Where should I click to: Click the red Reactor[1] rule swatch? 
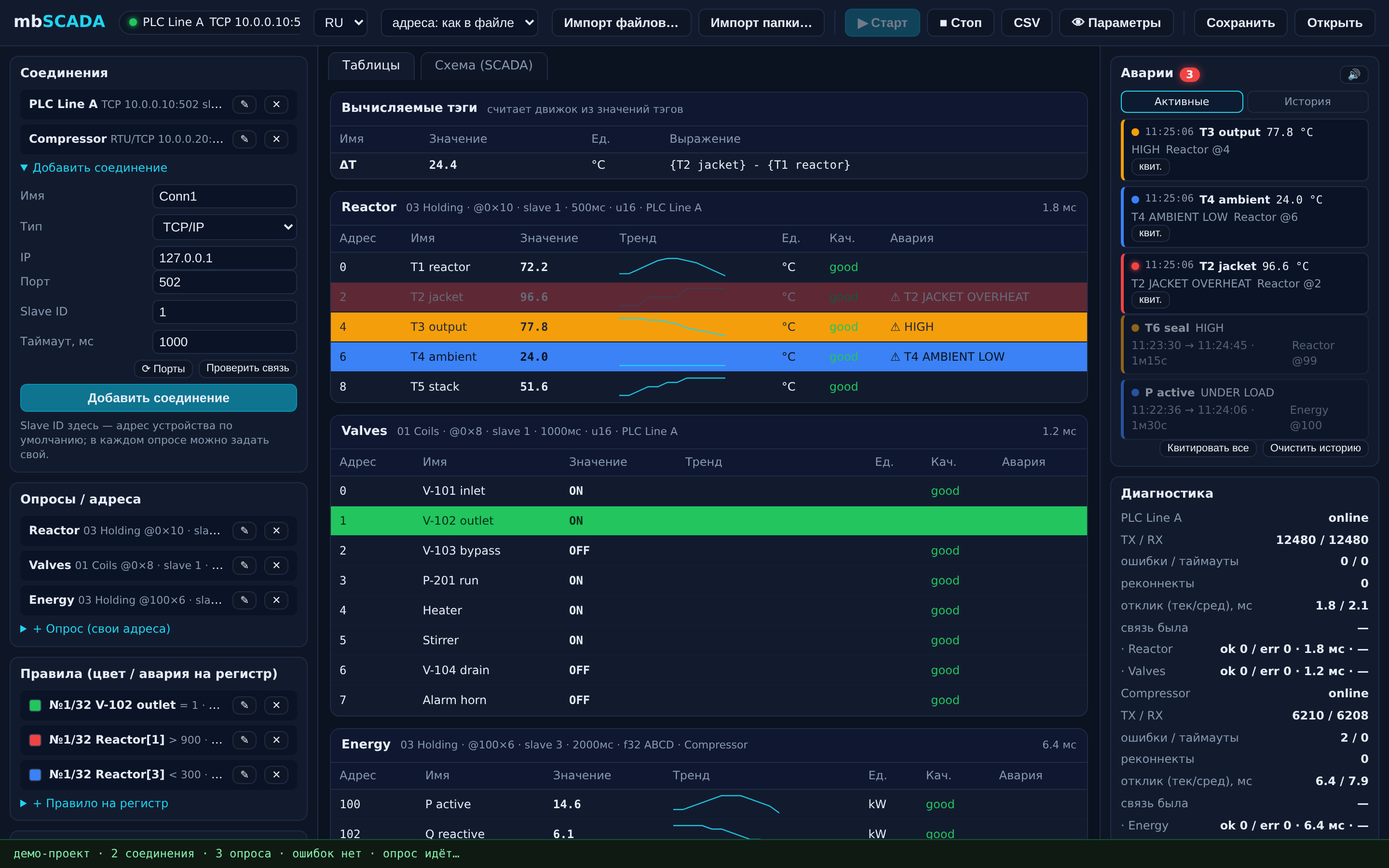click(x=35, y=740)
